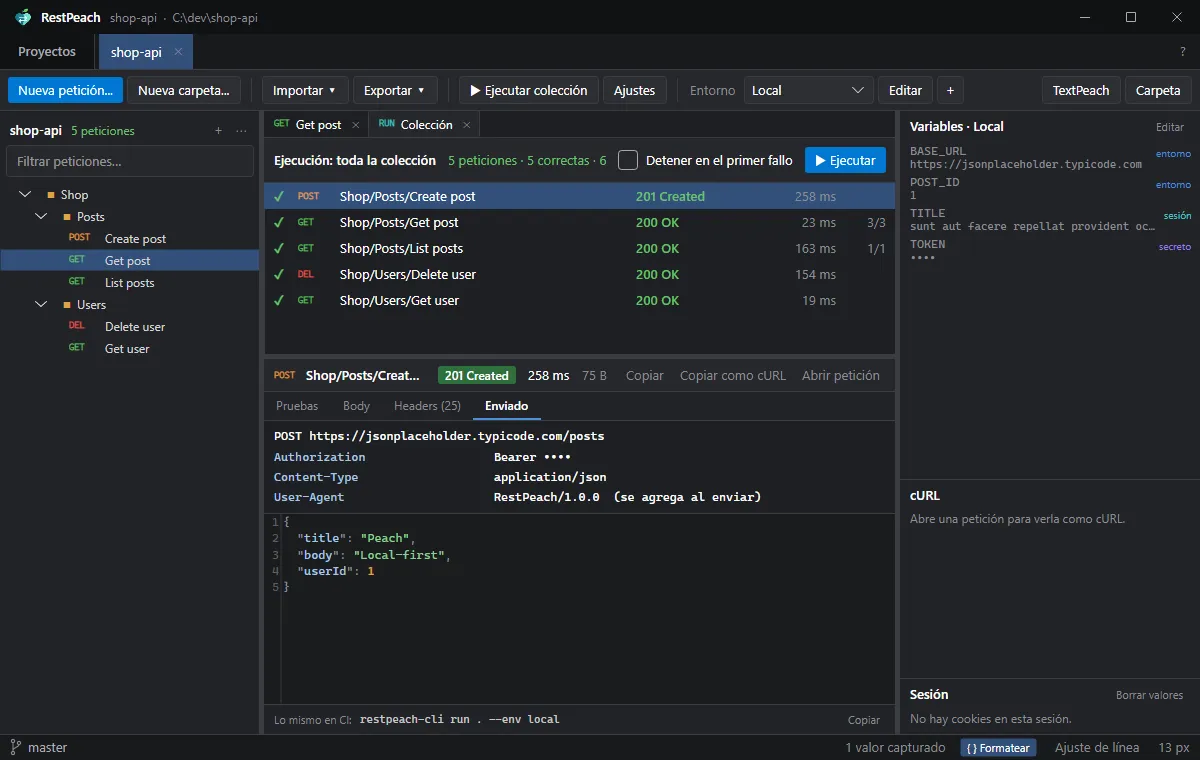Open the Body response tab
Viewport: 1200px width, 760px height.
(x=356, y=406)
